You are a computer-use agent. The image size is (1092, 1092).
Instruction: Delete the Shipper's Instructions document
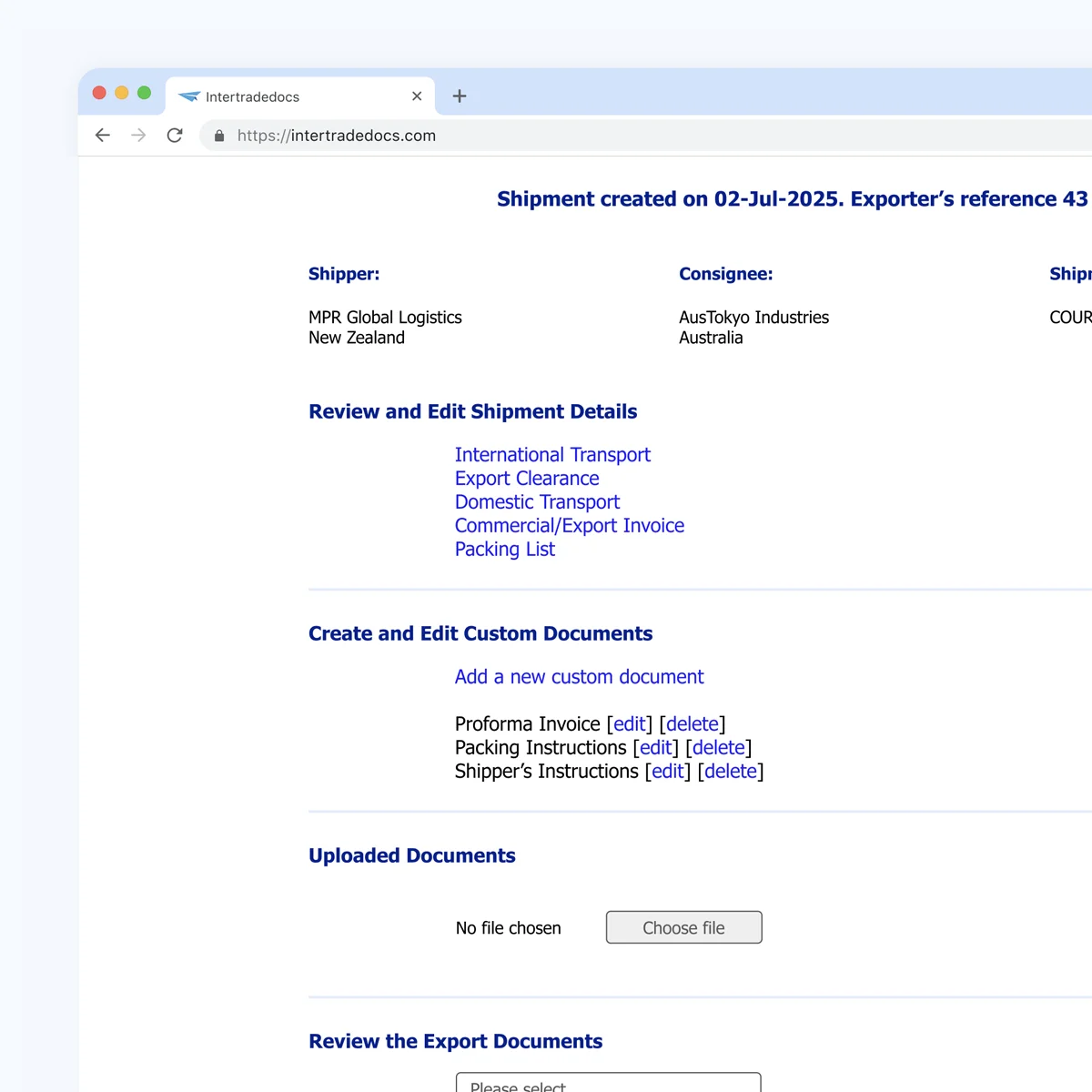731,772
